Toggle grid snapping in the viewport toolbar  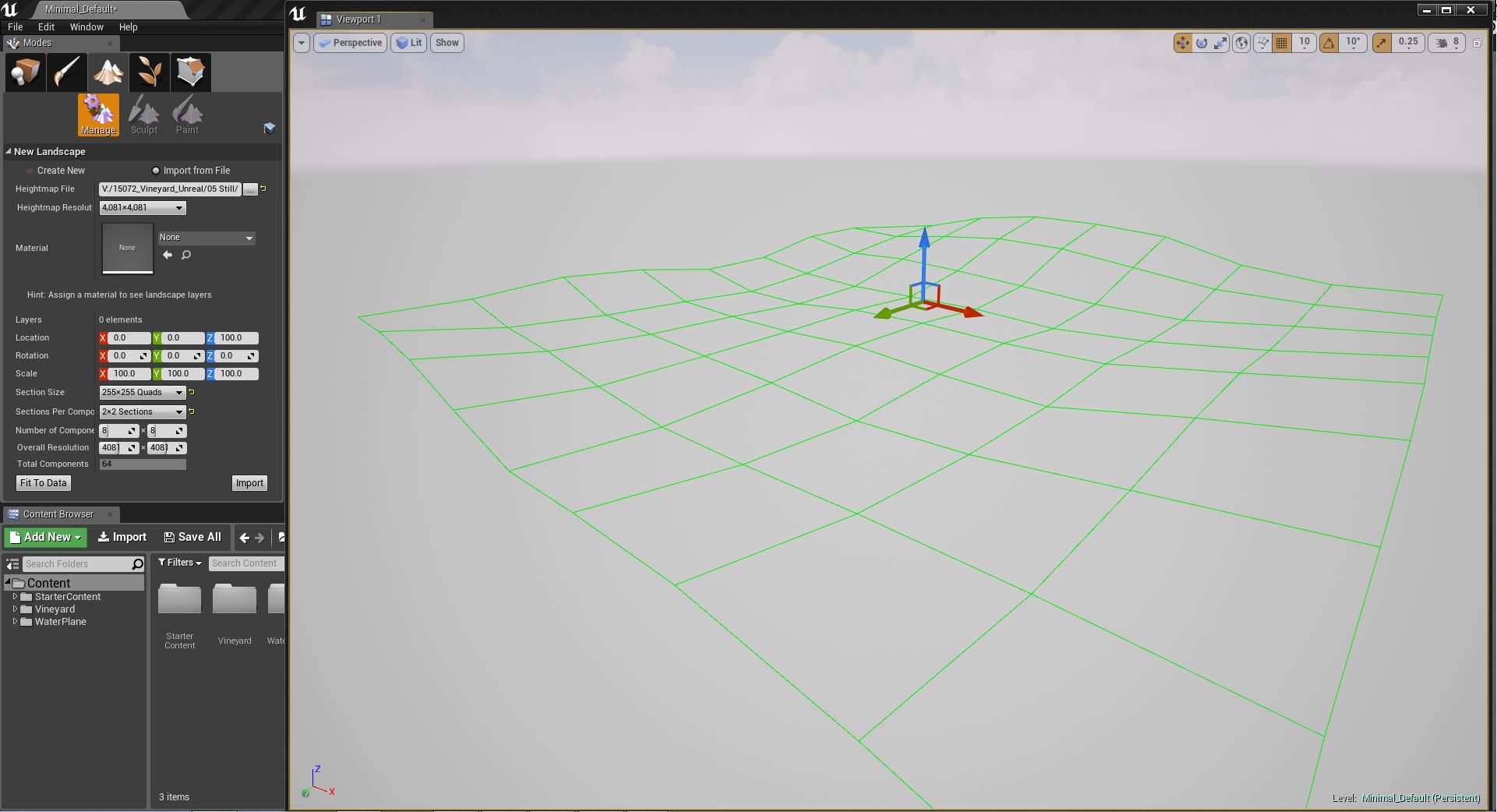click(x=1281, y=43)
